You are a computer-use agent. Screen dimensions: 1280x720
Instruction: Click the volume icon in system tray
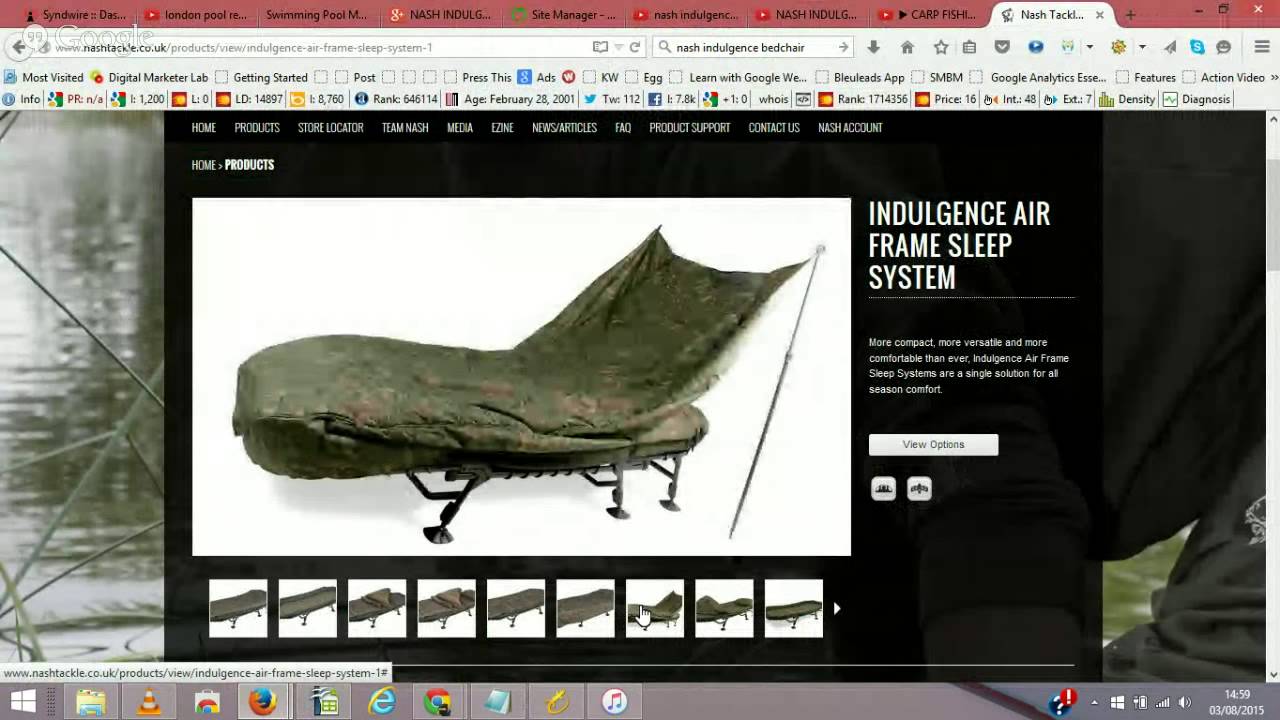pos(1185,702)
